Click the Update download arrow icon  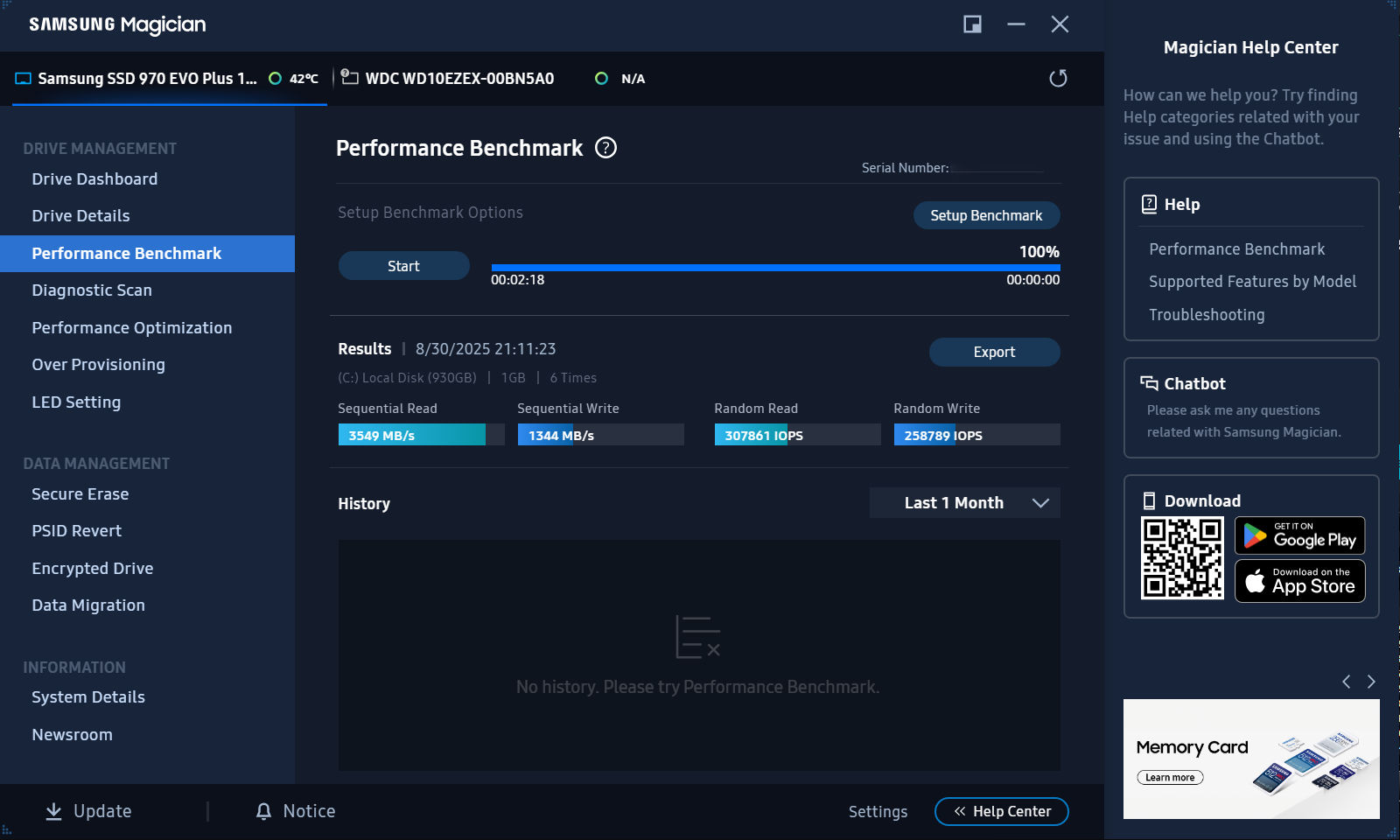pyautogui.click(x=53, y=811)
